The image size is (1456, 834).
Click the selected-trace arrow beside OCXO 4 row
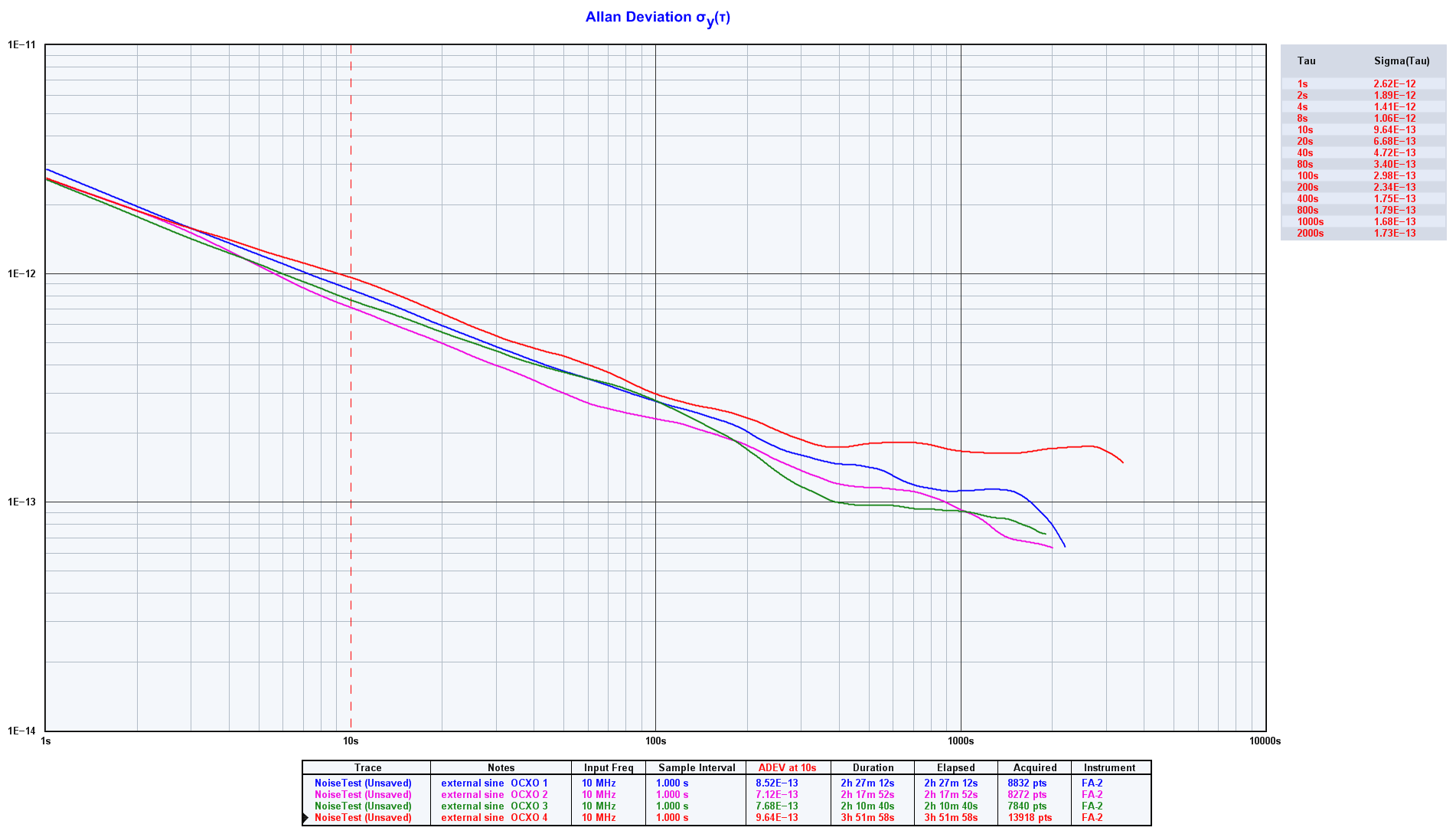[x=305, y=818]
